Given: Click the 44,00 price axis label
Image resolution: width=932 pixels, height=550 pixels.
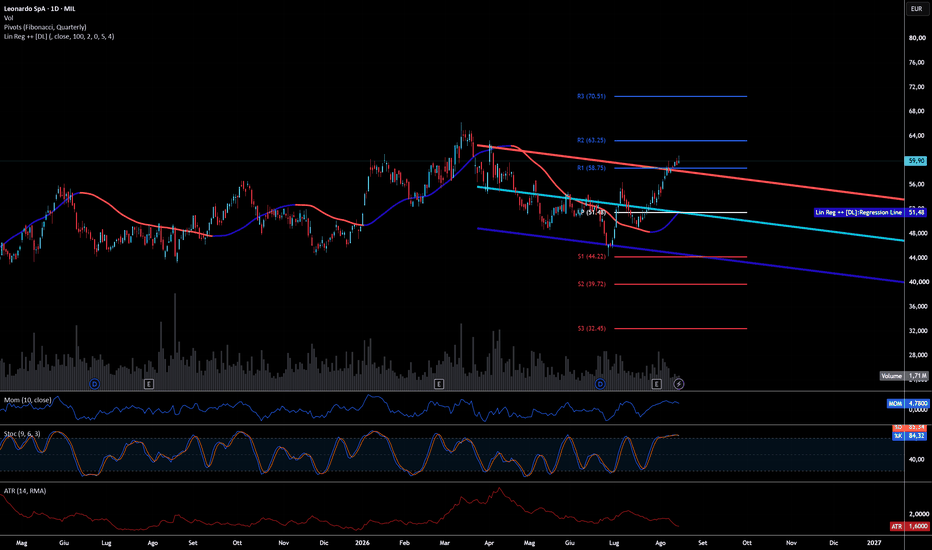Looking at the screenshot, I should pyautogui.click(x=917, y=257).
